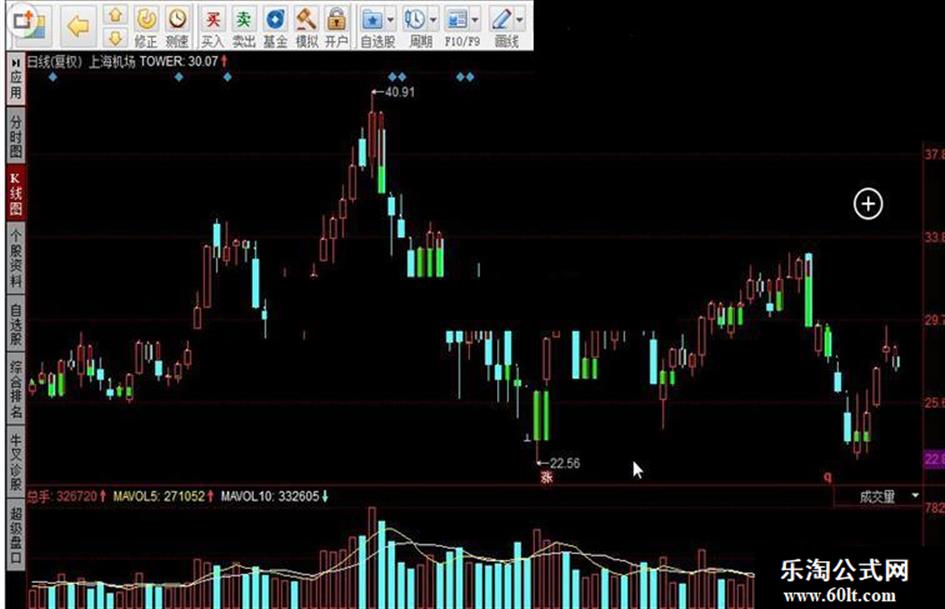Viewport: 945px width, 609px height.
Task: Click the 40.91 high price label
Action: pos(400,92)
